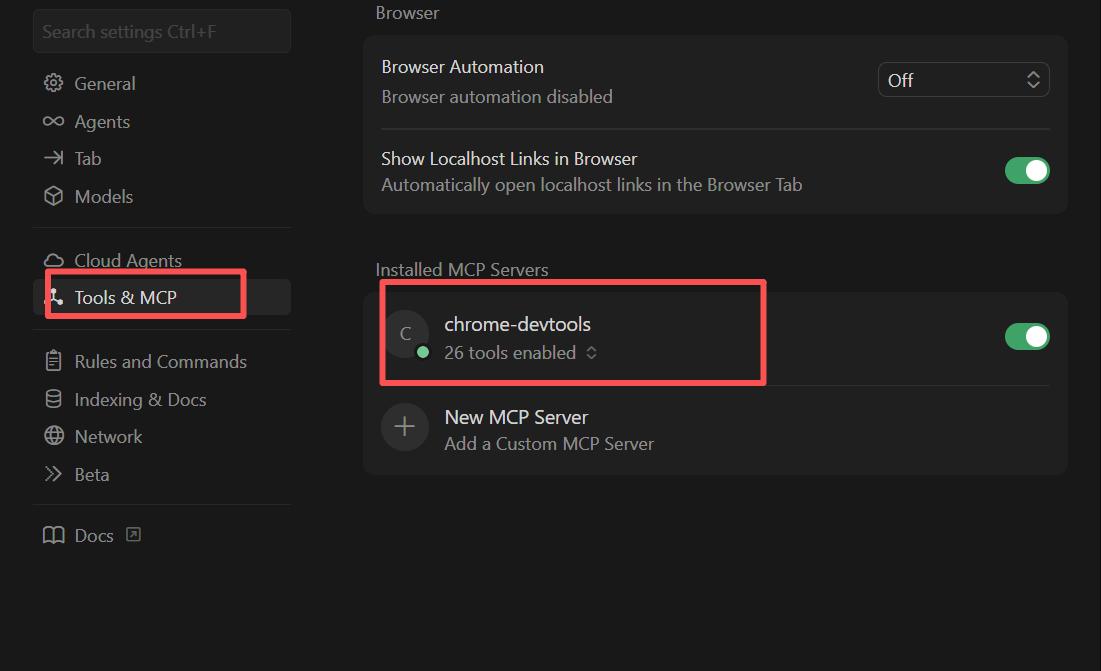This screenshot has width=1101, height=671.
Task: Toggle Show Localhost Links in Browser switch
Action: [x=1027, y=171]
